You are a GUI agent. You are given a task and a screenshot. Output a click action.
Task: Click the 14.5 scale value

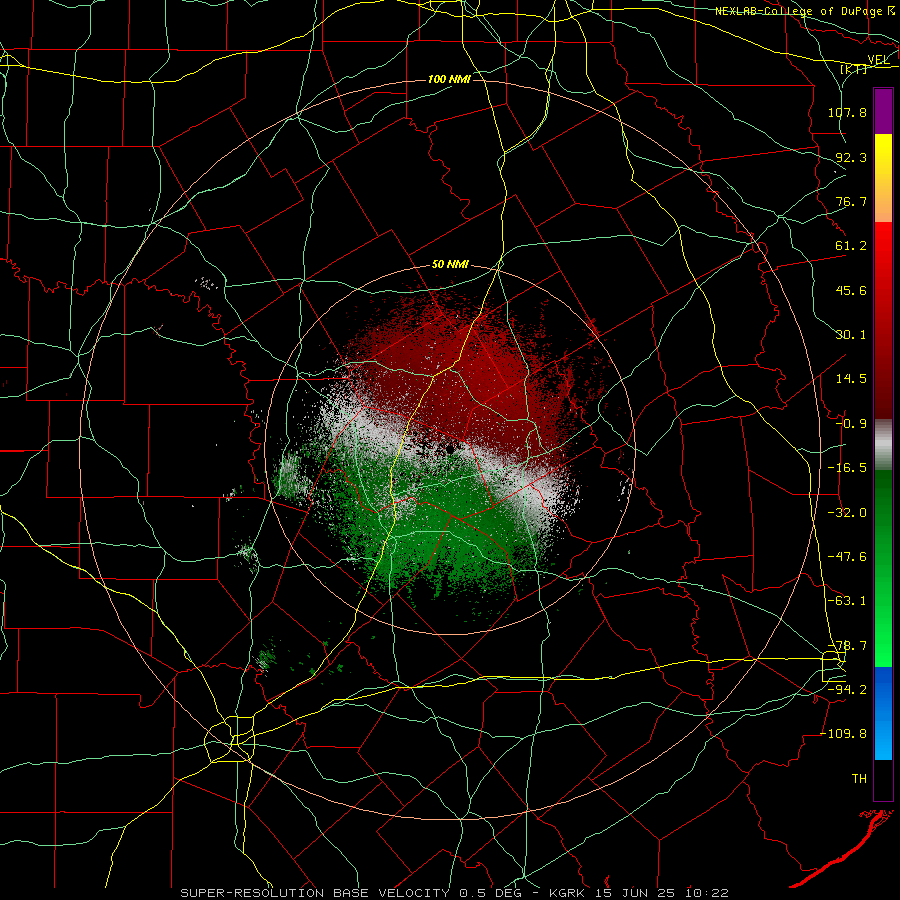(851, 379)
